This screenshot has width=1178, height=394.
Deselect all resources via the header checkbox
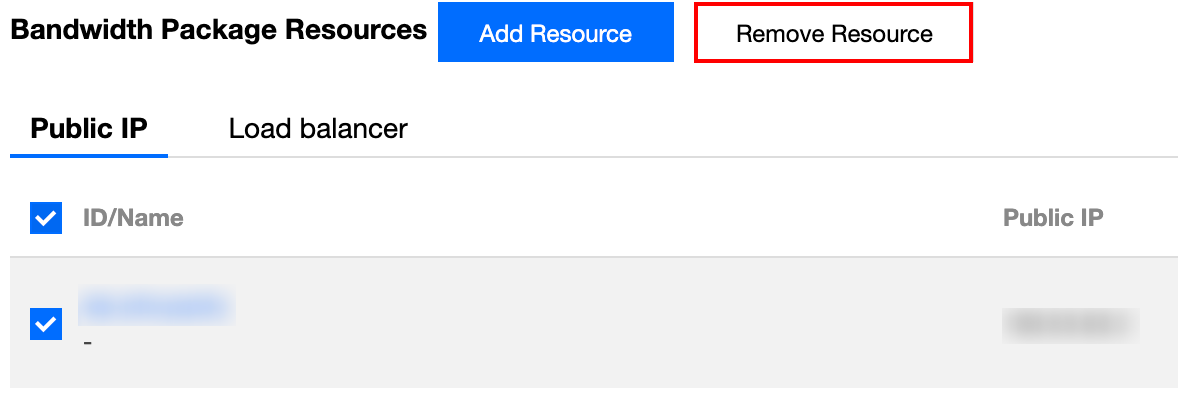46,218
